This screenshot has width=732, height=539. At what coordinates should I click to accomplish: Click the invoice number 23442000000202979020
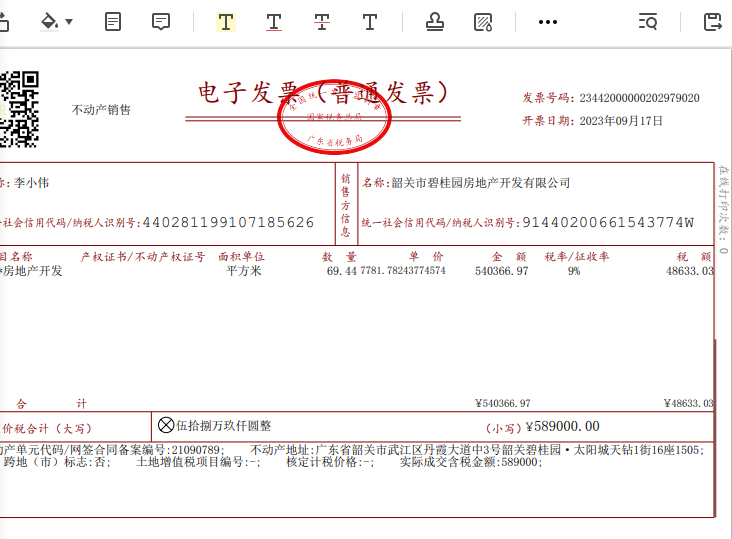point(639,98)
